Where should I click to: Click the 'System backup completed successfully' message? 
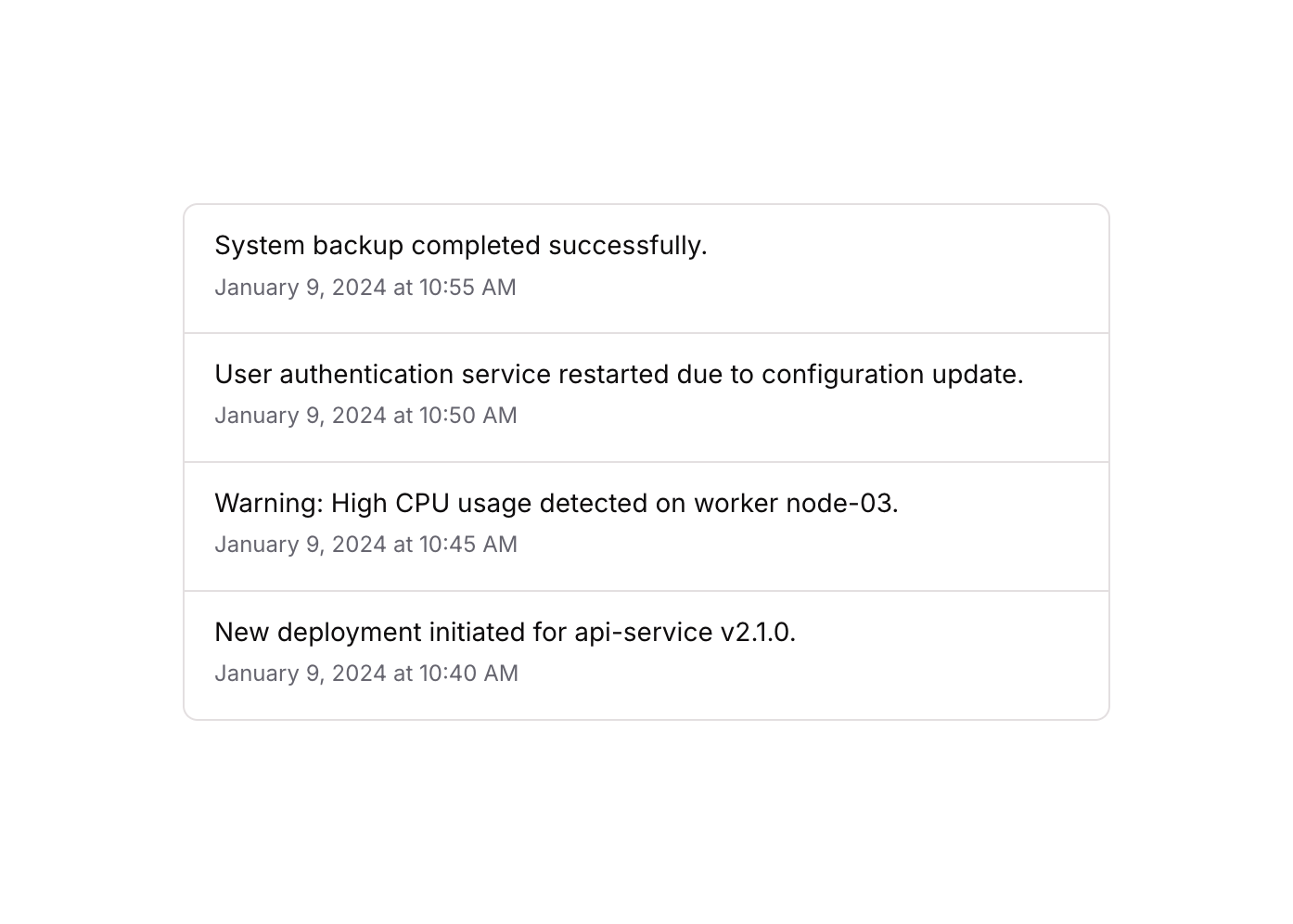click(460, 246)
